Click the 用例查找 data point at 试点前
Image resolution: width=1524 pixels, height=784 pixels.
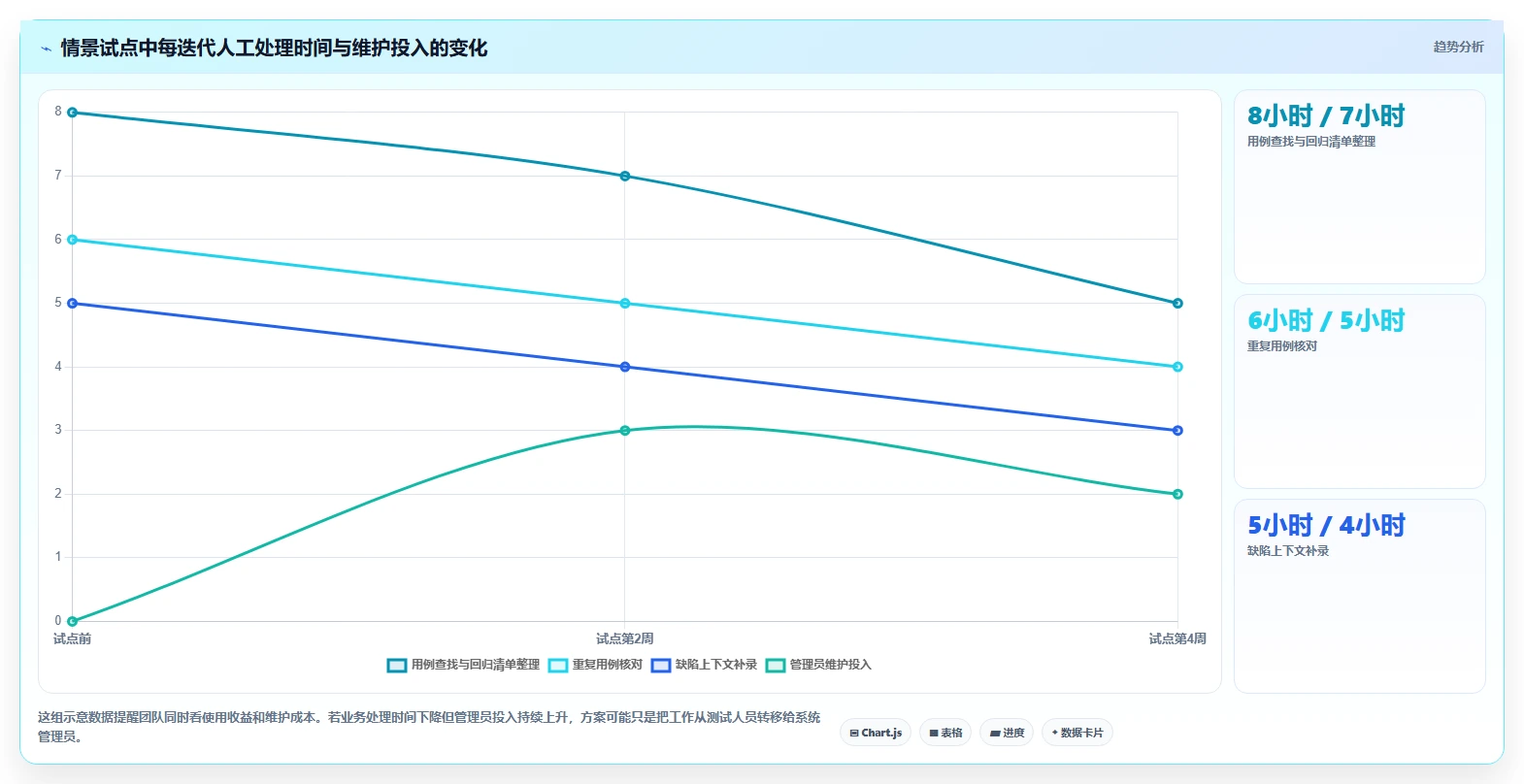coord(72,113)
